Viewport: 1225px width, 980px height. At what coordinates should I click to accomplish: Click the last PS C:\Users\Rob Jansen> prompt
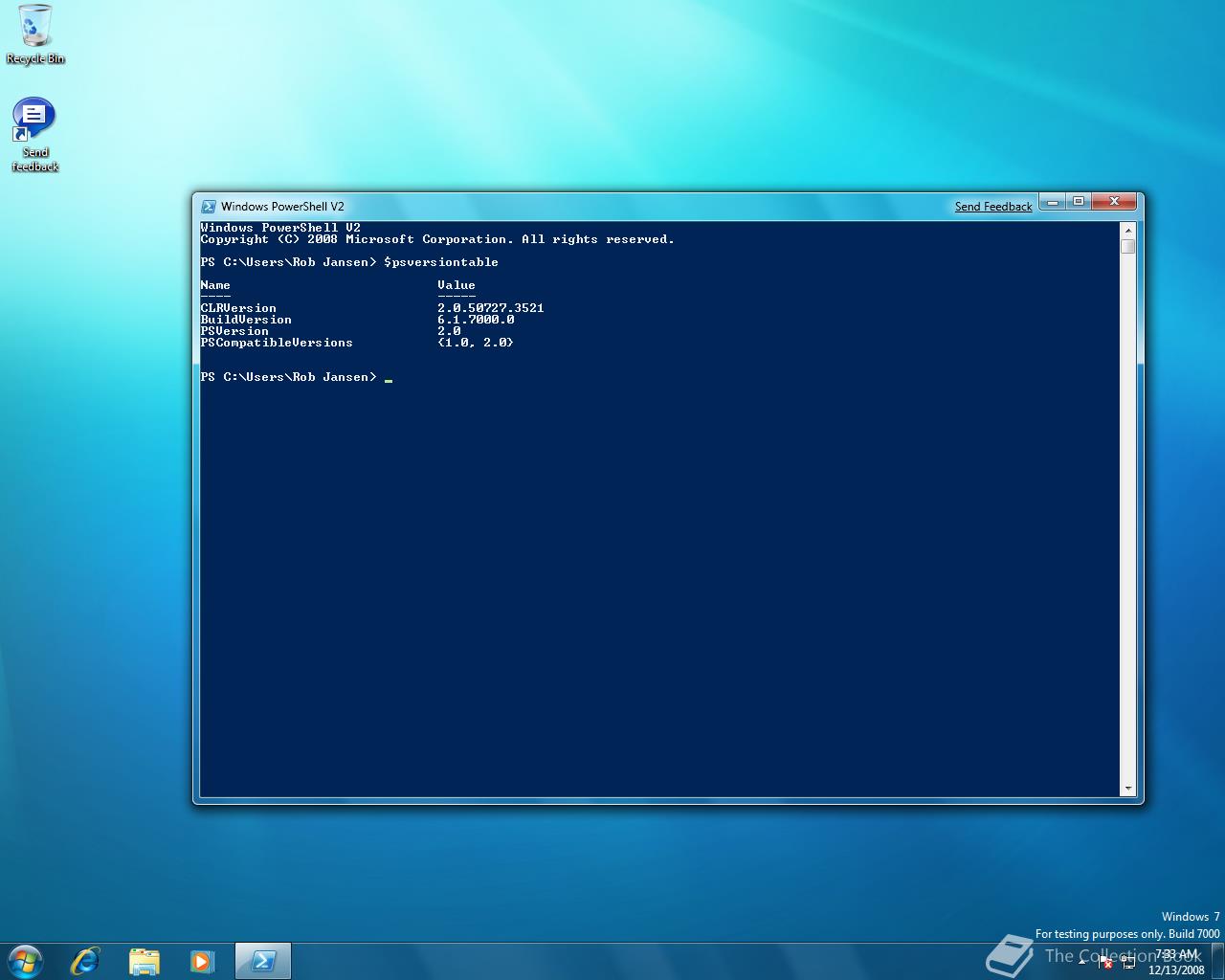point(288,377)
